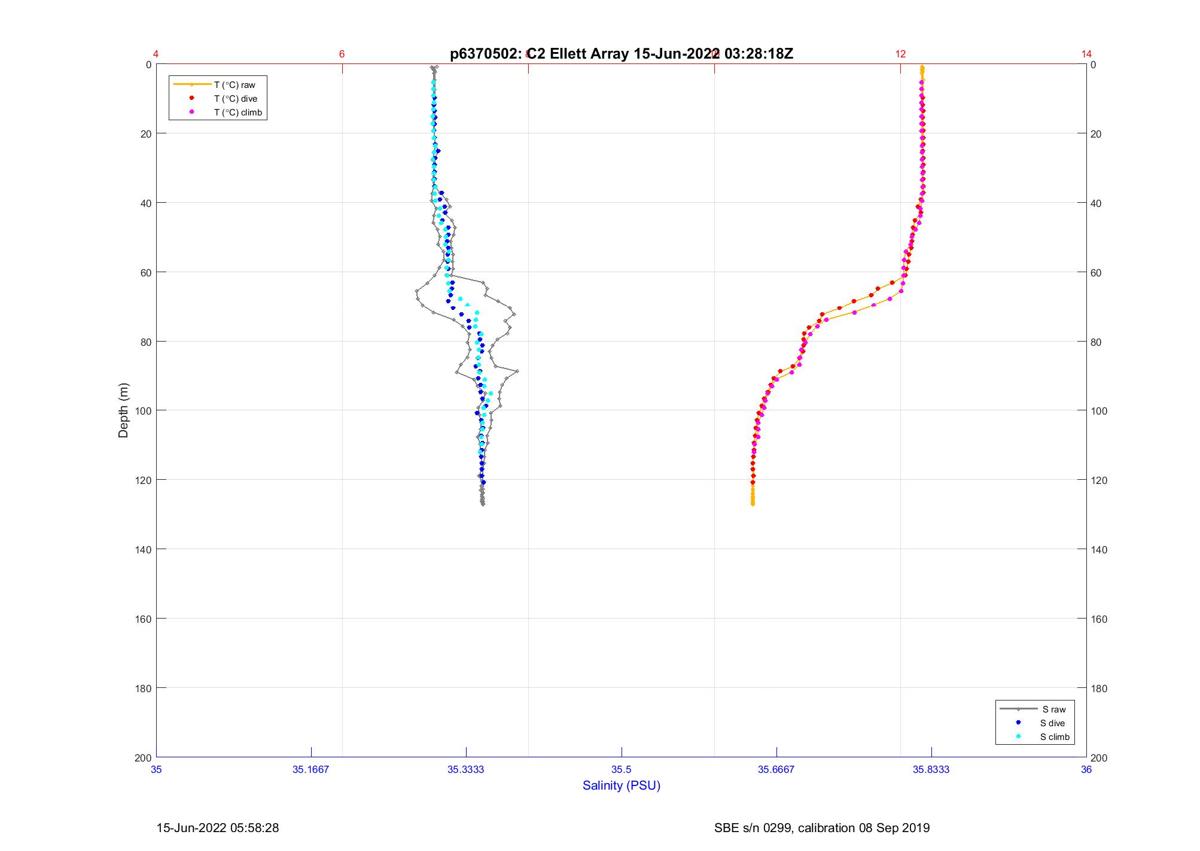Click the right depth axis tick 160

click(1100, 619)
